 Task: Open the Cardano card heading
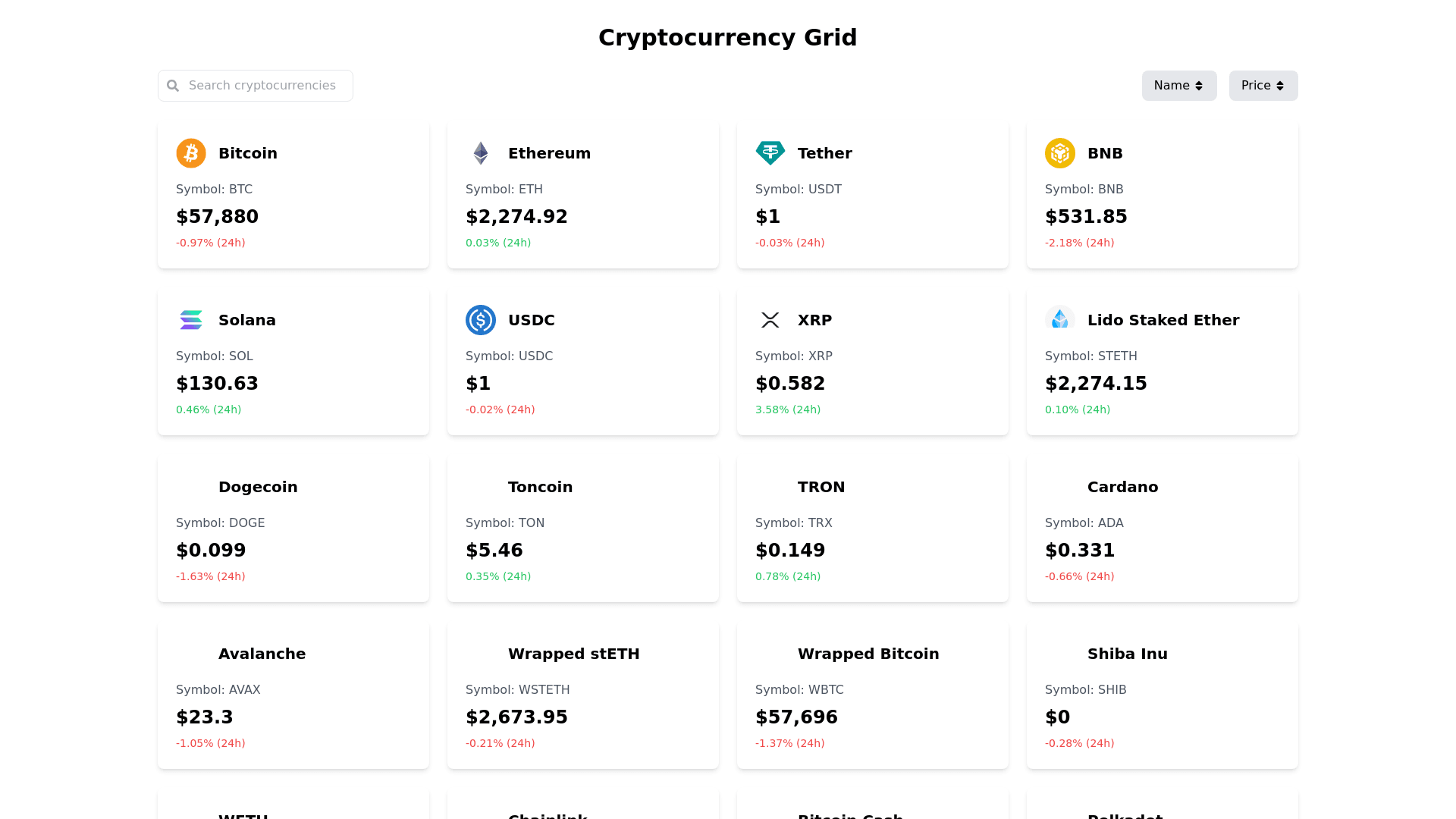pyautogui.click(x=1122, y=487)
